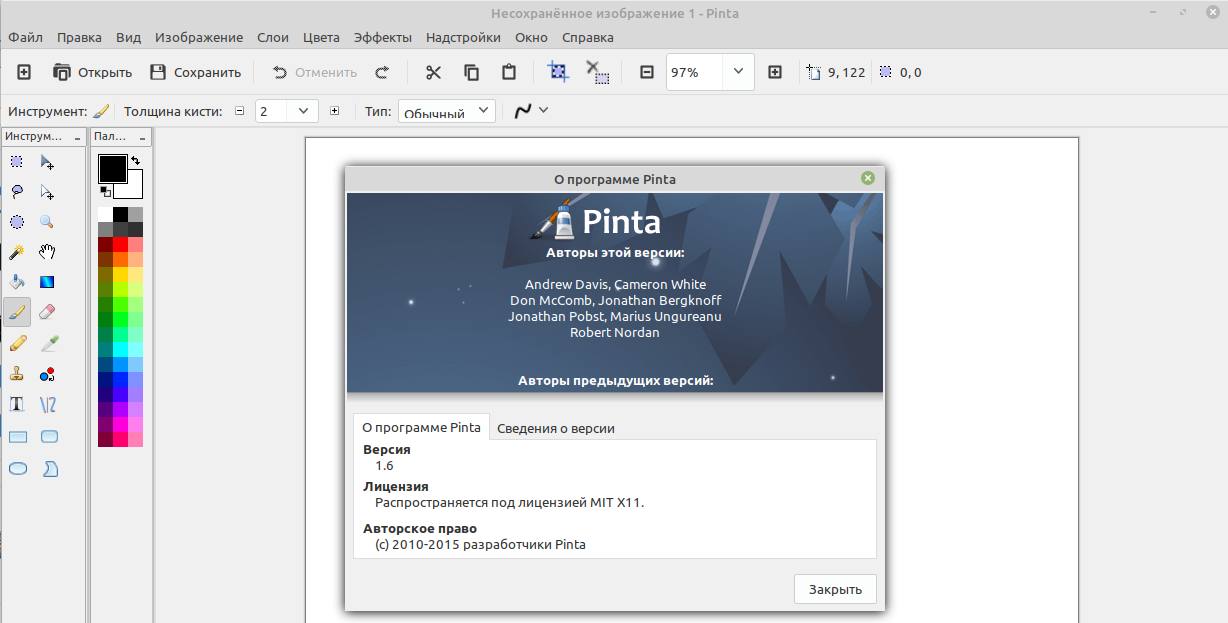Select the Text tool
The image size is (1228, 623).
pyautogui.click(x=17, y=405)
